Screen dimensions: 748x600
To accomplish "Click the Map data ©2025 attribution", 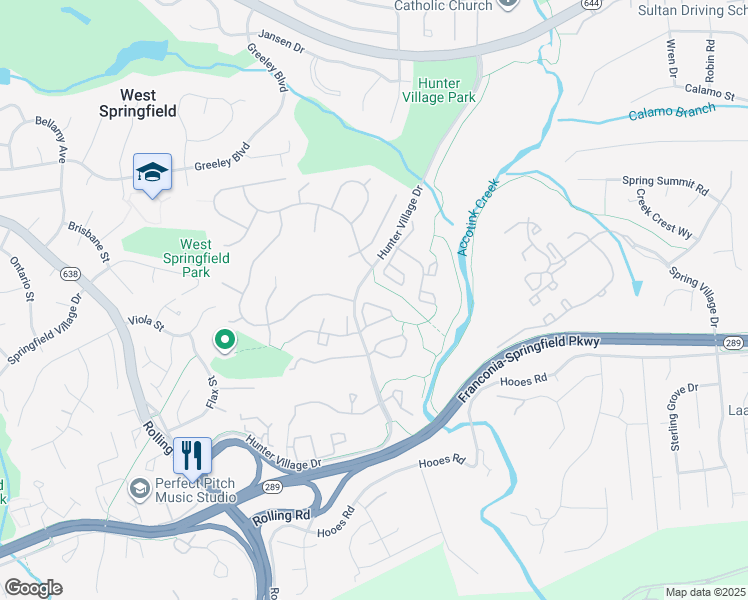I will point(705,593).
